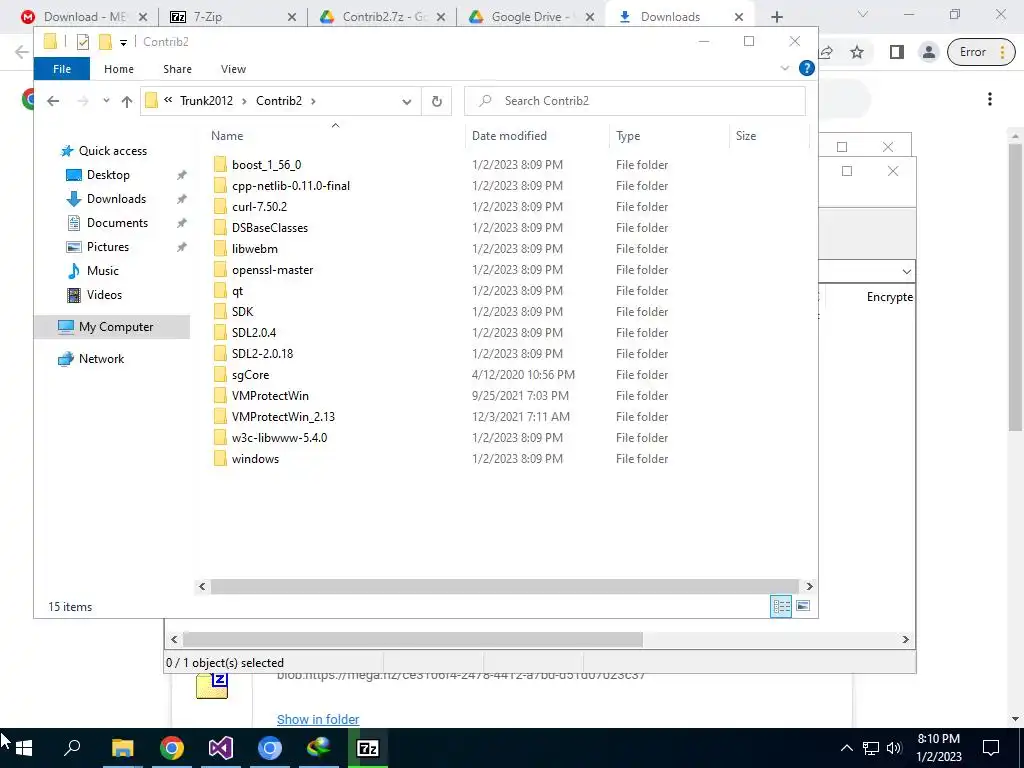Open the File ribbon tab

(x=62, y=69)
